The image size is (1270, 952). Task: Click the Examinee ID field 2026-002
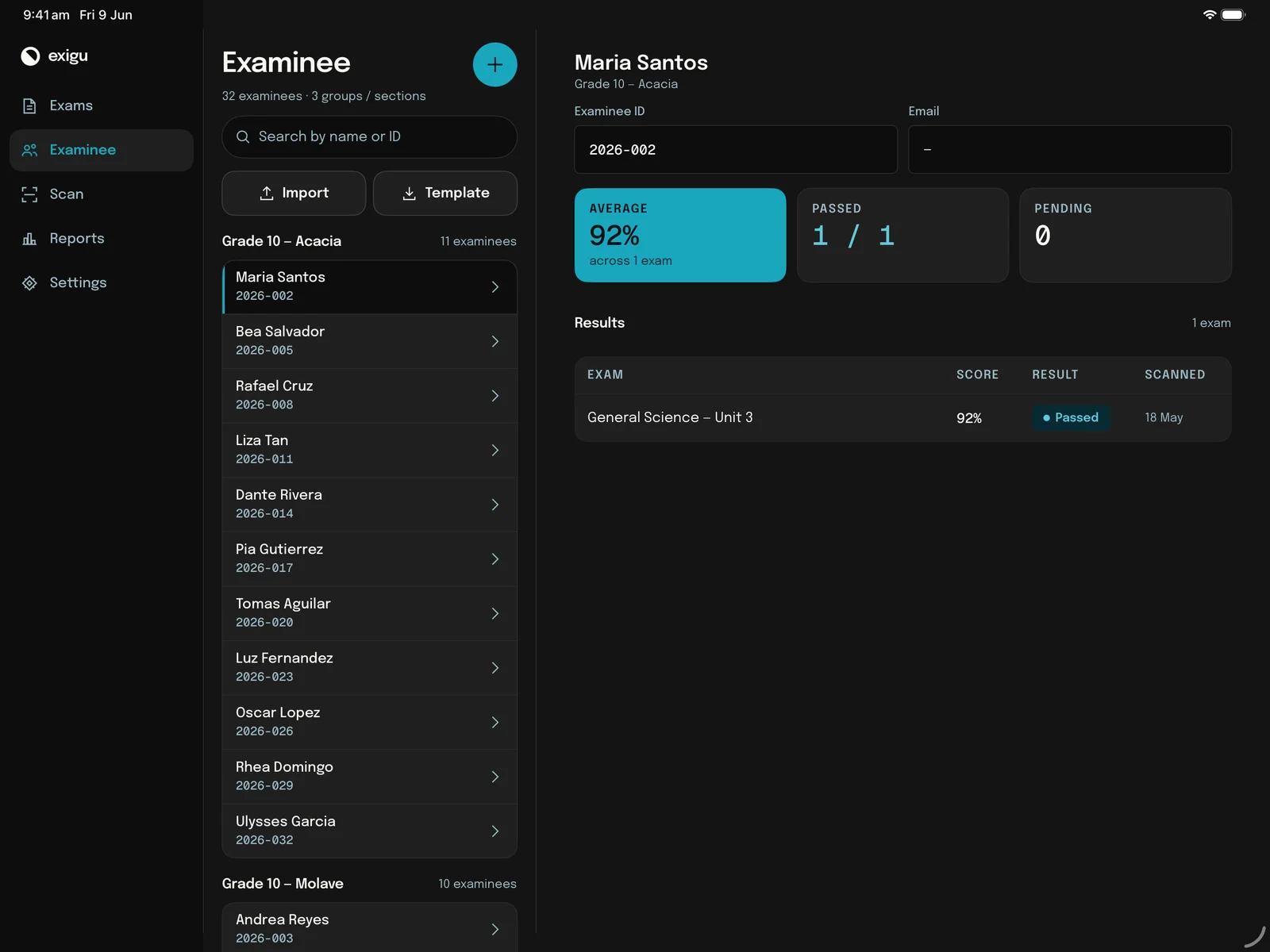(x=736, y=149)
